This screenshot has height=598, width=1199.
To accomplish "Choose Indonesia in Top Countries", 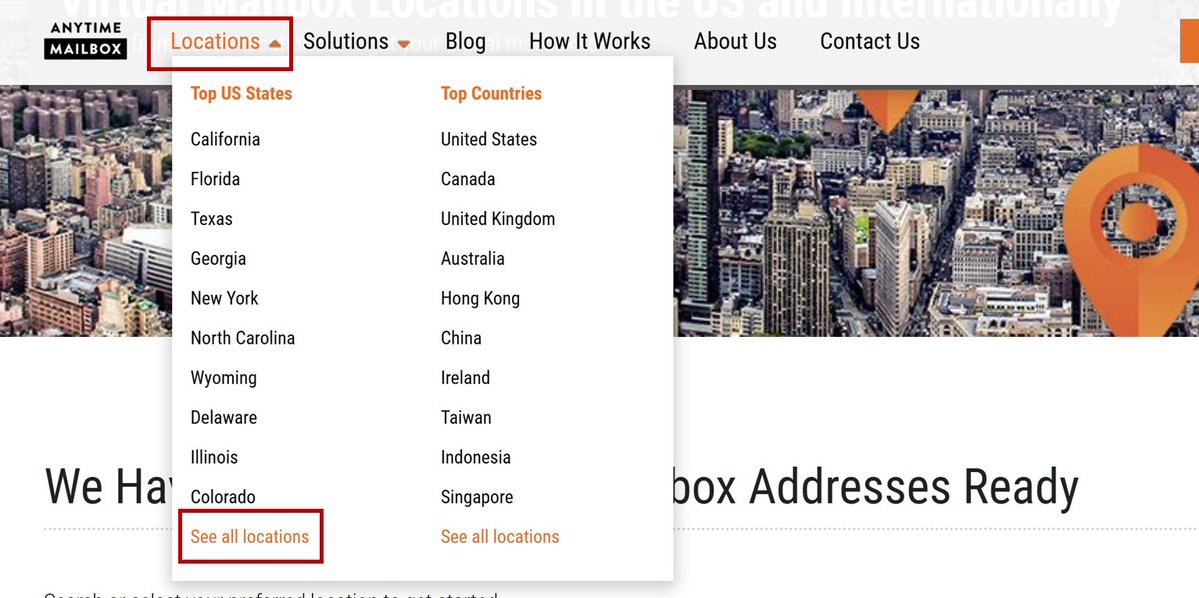I will click(x=476, y=457).
